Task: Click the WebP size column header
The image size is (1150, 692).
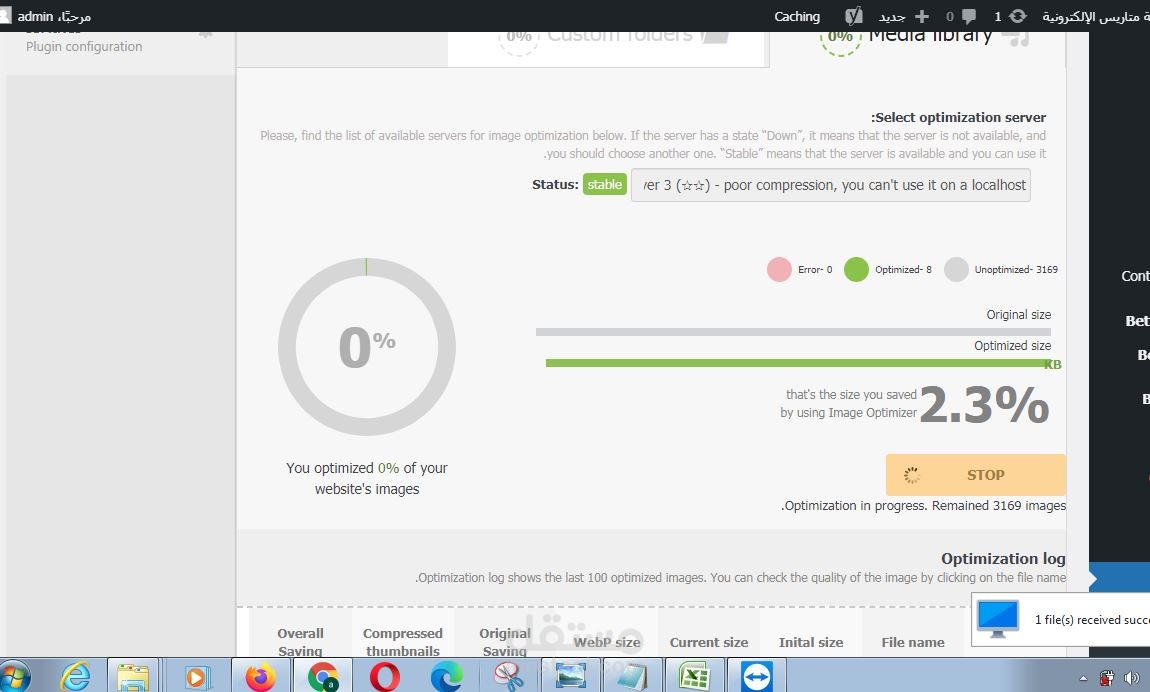Action: (607, 642)
